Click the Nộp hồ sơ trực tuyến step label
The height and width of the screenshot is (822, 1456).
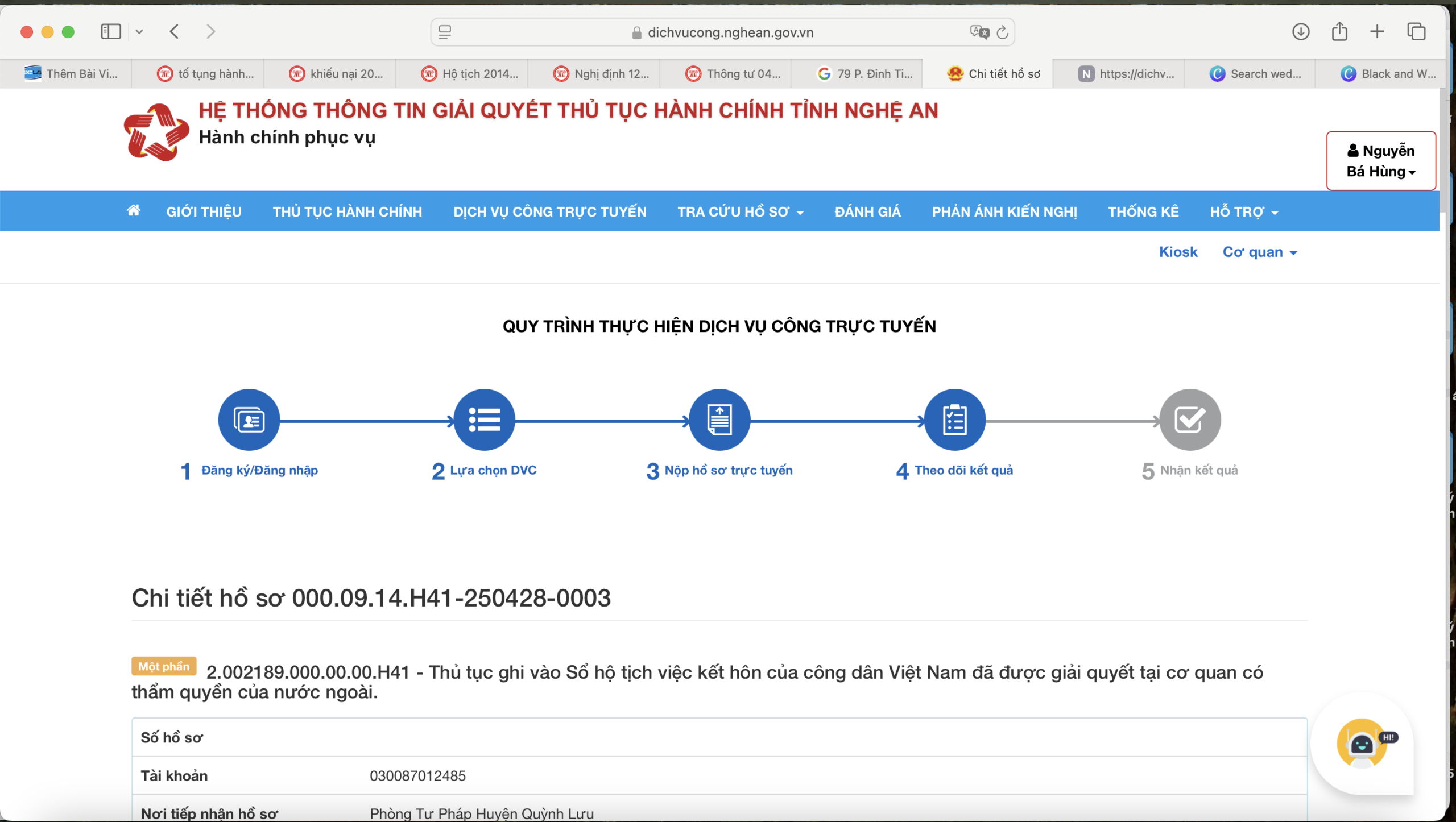(x=729, y=470)
